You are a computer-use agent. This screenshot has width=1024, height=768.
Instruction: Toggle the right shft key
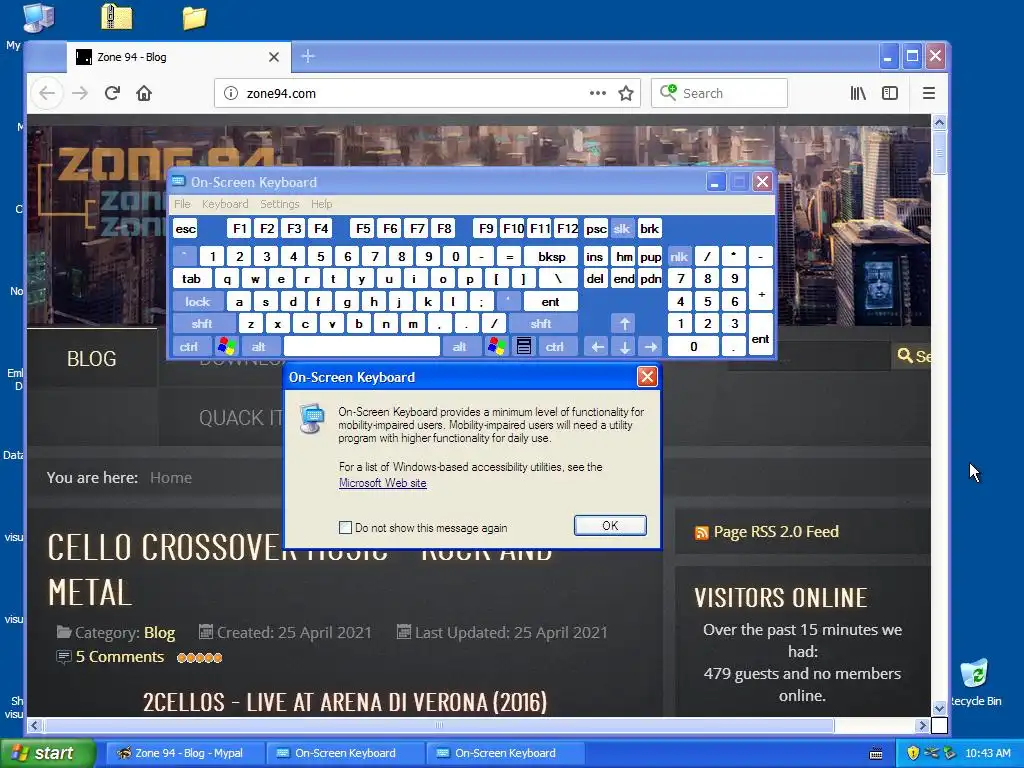point(541,324)
